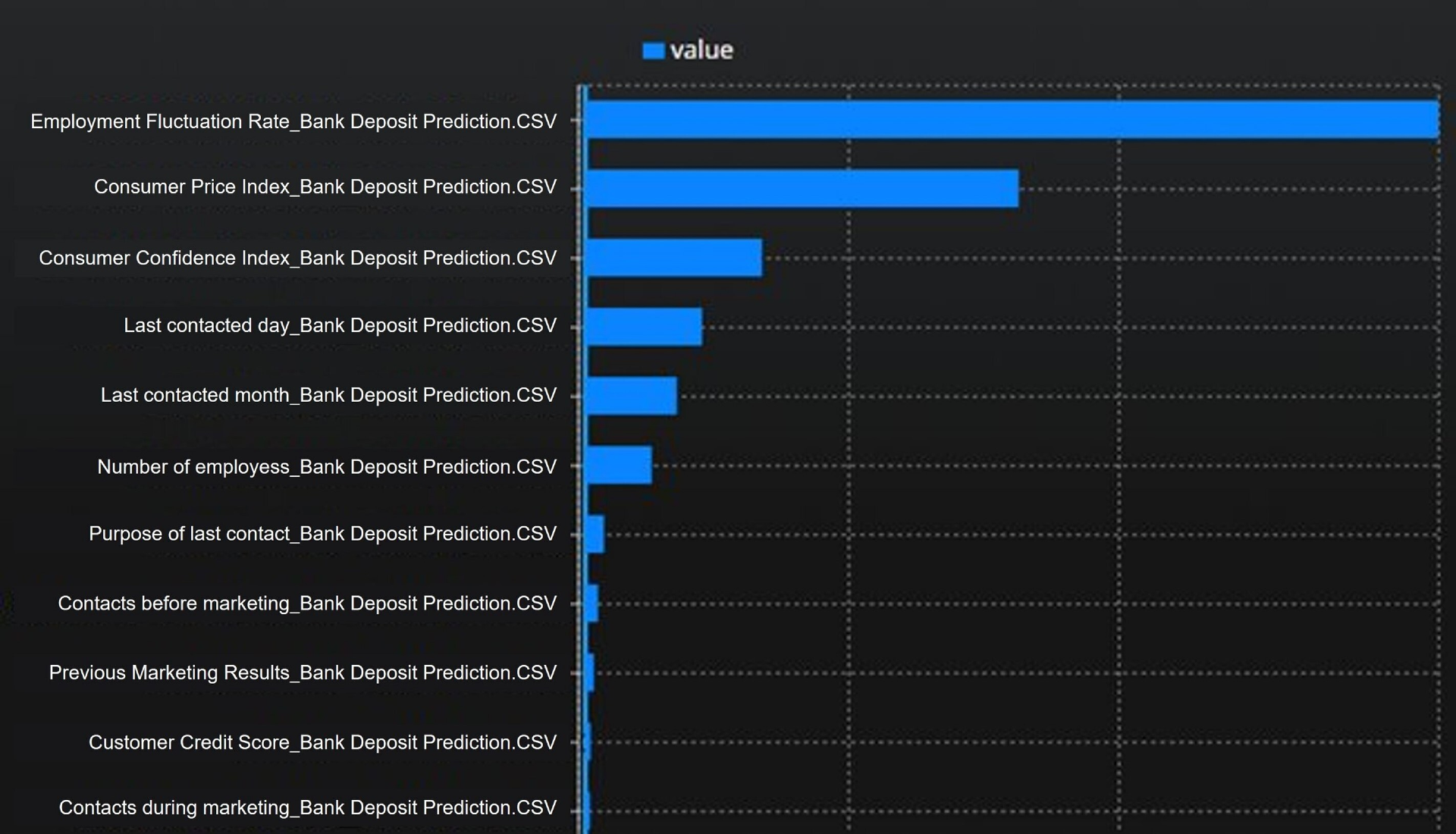Select Last contacted month axis label
This screenshot has height=834, width=1456.
pyautogui.click(x=328, y=395)
